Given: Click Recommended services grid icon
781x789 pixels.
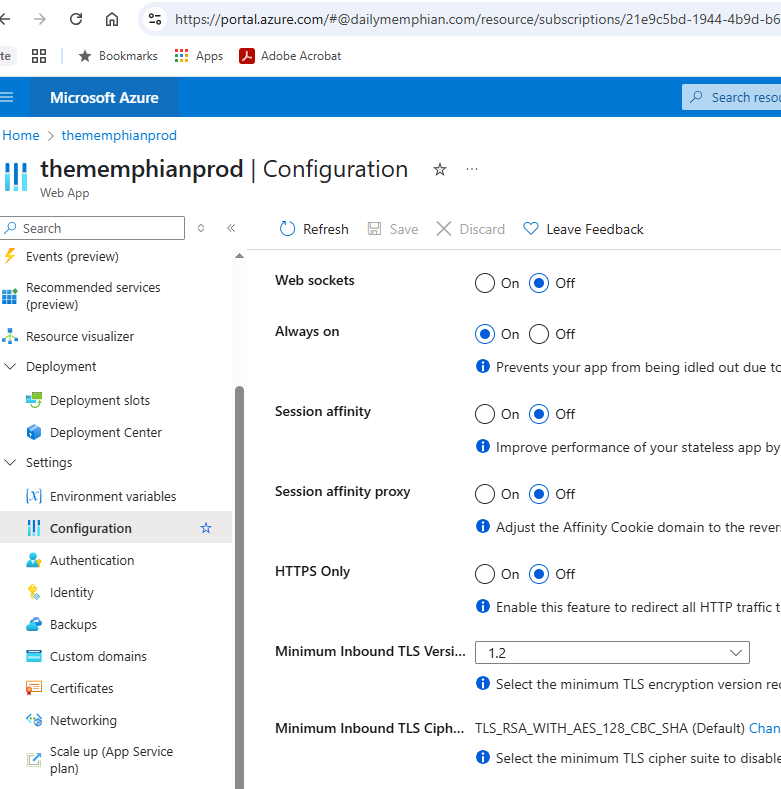Looking at the screenshot, I should click(10, 296).
